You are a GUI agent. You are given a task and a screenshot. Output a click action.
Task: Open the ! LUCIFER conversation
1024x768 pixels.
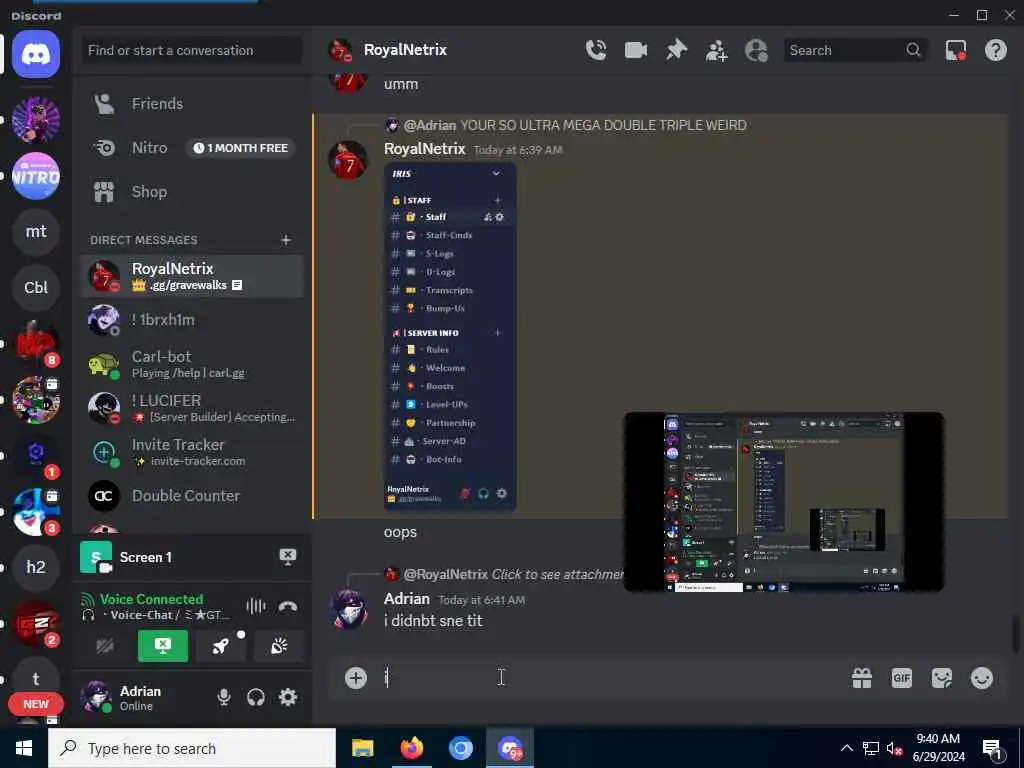tap(193, 408)
